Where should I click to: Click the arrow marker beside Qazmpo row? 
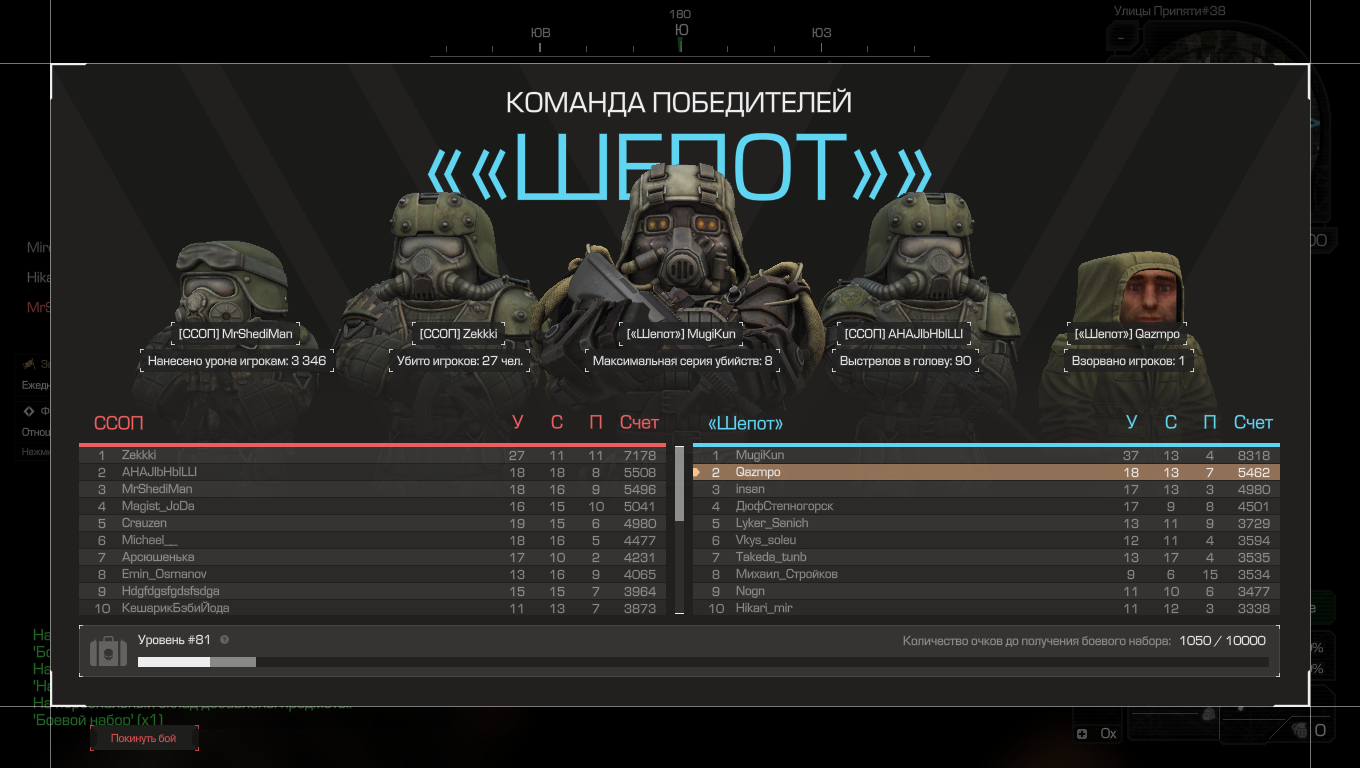pos(698,472)
